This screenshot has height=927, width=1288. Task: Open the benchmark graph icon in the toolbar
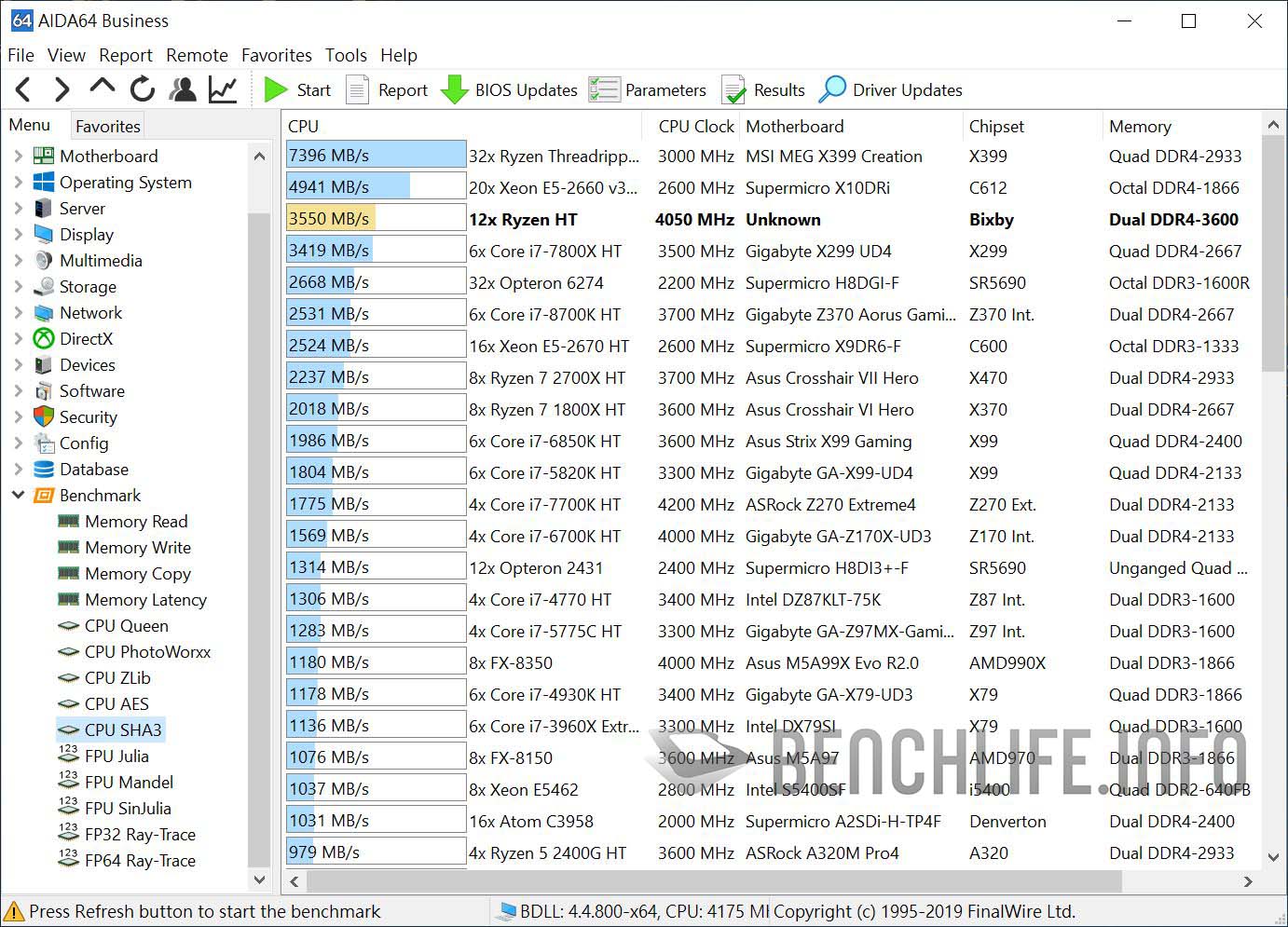(x=224, y=89)
